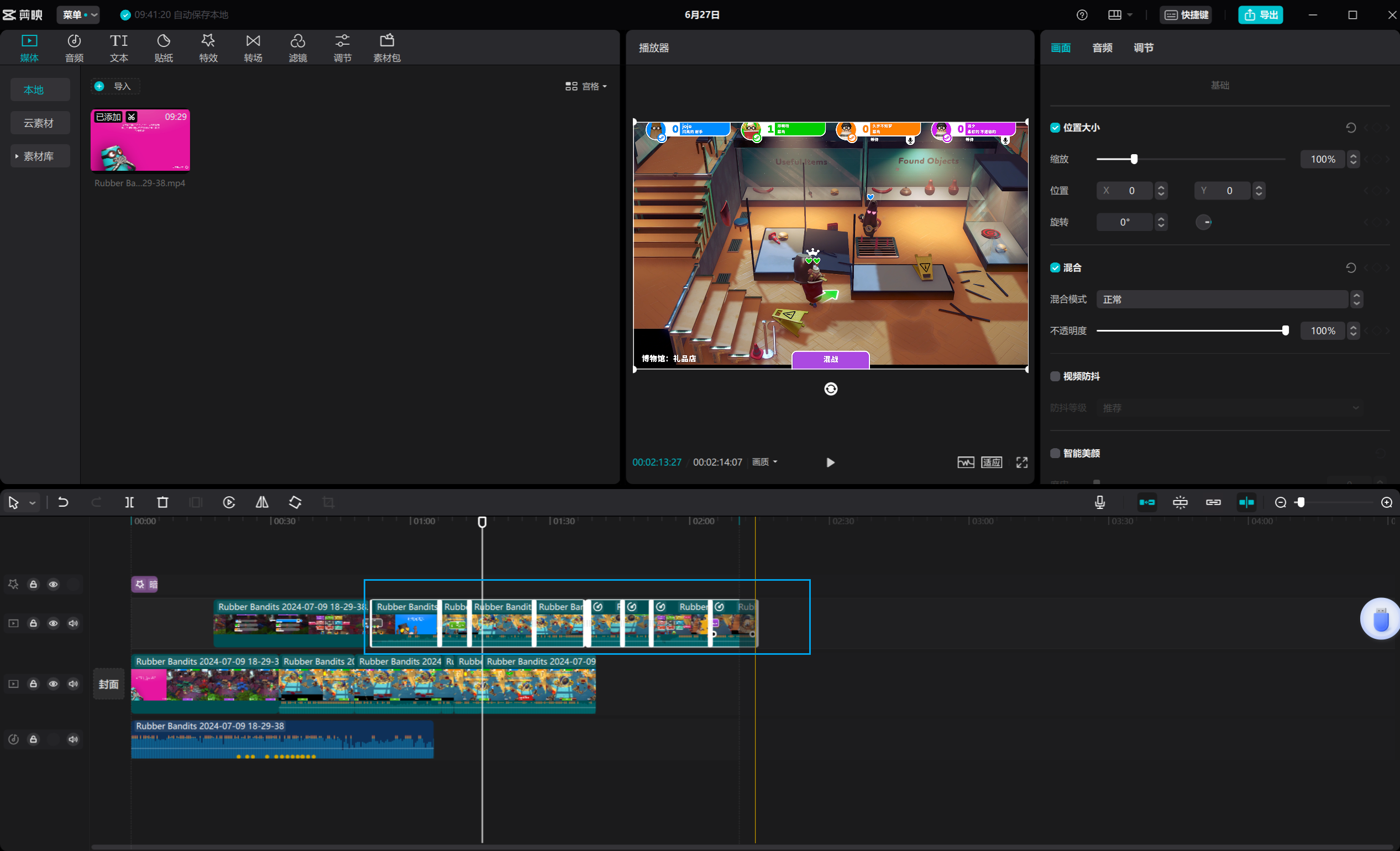Lock the audio track with lock icon
This screenshot has height=851, width=1400.
point(34,738)
